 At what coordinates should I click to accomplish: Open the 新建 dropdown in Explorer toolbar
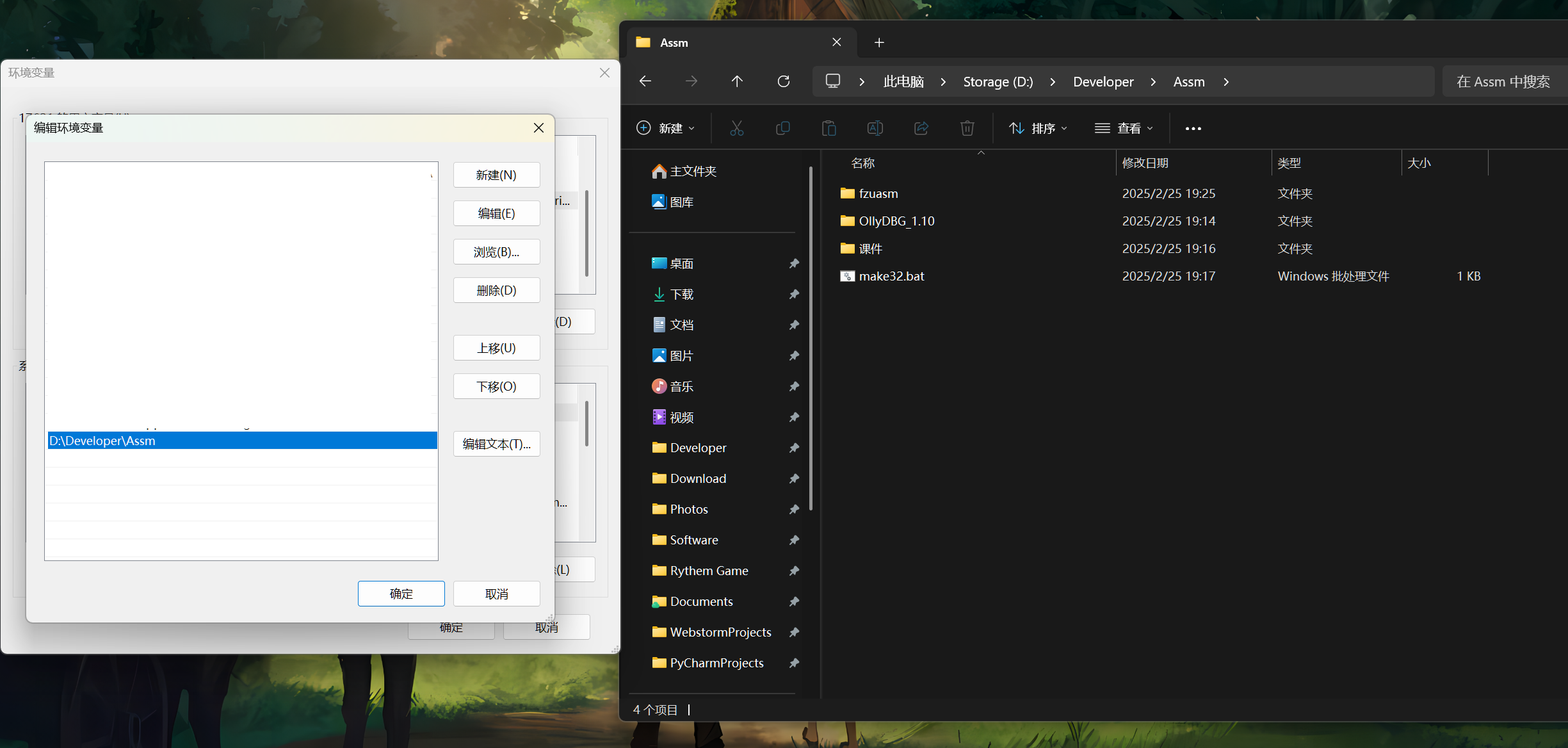[x=665, y=128]
